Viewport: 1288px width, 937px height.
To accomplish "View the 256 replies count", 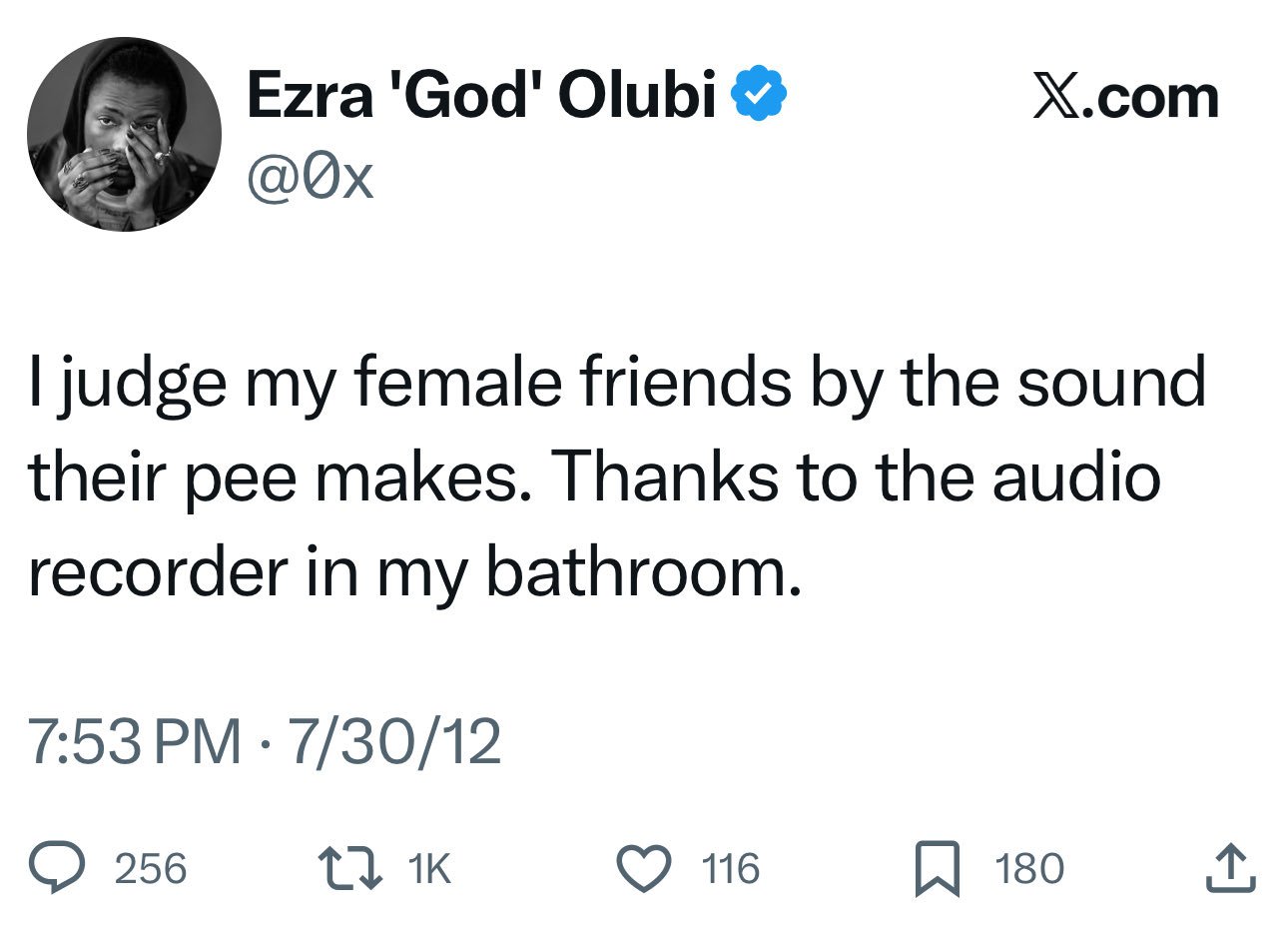I will [151, 868].
